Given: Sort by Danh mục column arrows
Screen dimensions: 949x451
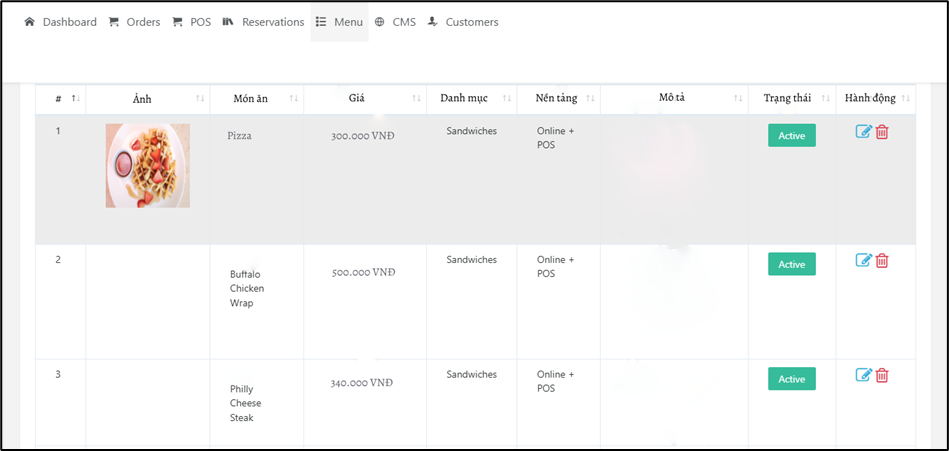Looking at the screenshot, I should coord(507,98).
